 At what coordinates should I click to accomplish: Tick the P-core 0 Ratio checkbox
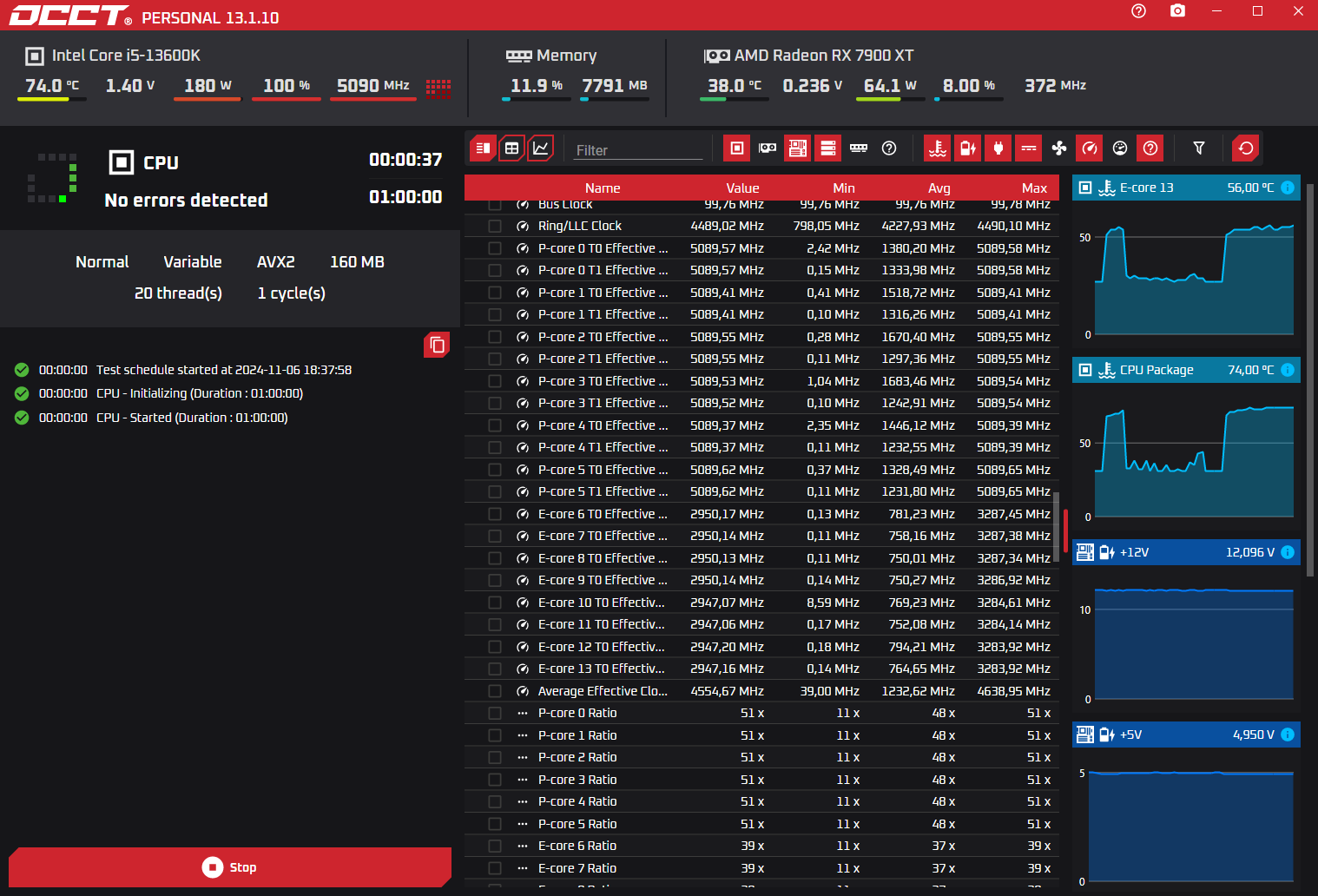pyautogui.click(x=495, y=713)
